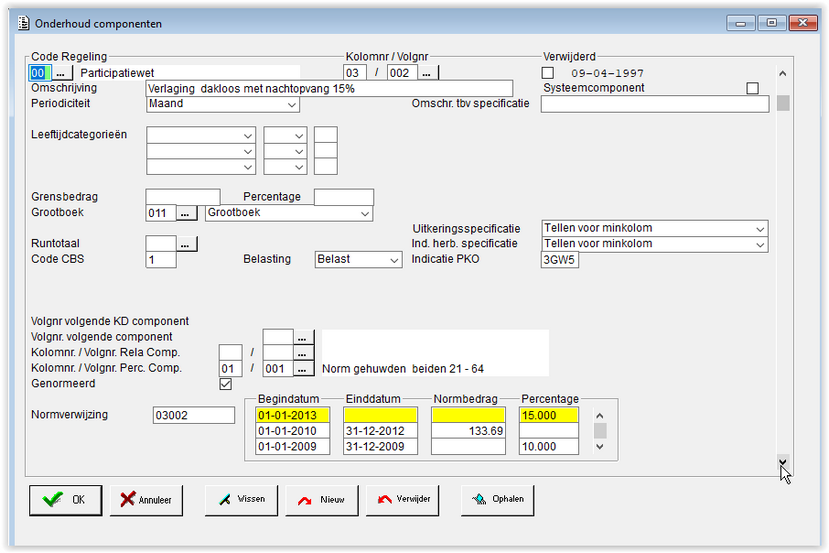Open Kolomnr / Volgnr lookup ellipsis button

point(427,73)
